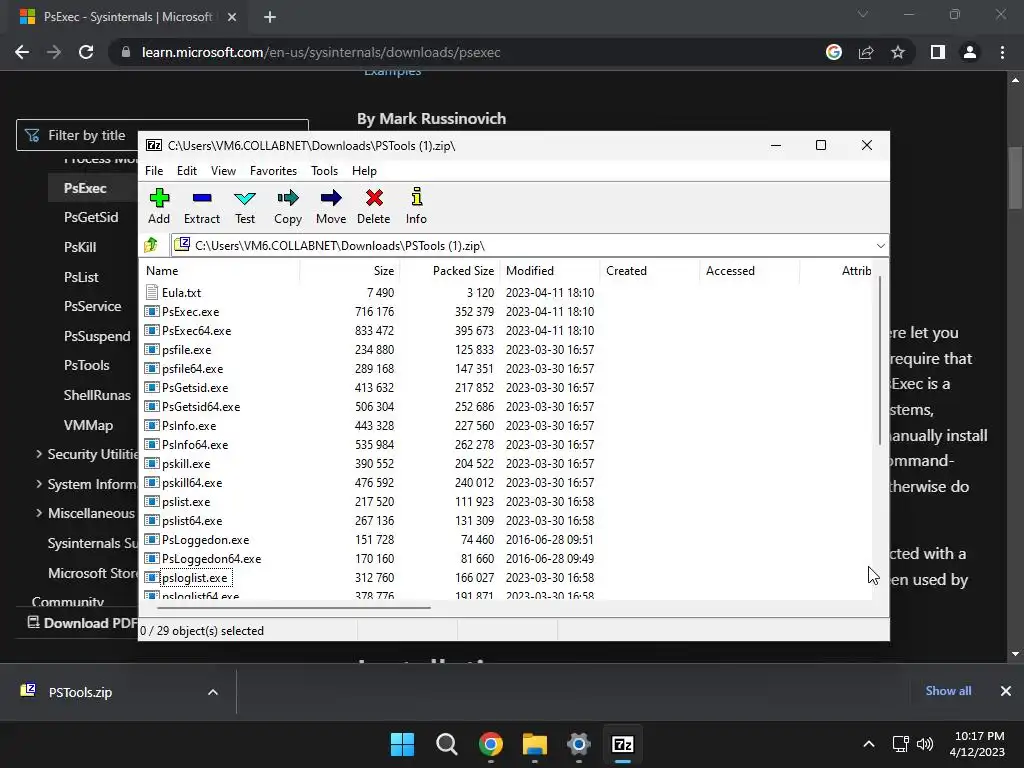The image size is (1024, 768).
Task: Go back in Chrome
Action: point(22,52)
